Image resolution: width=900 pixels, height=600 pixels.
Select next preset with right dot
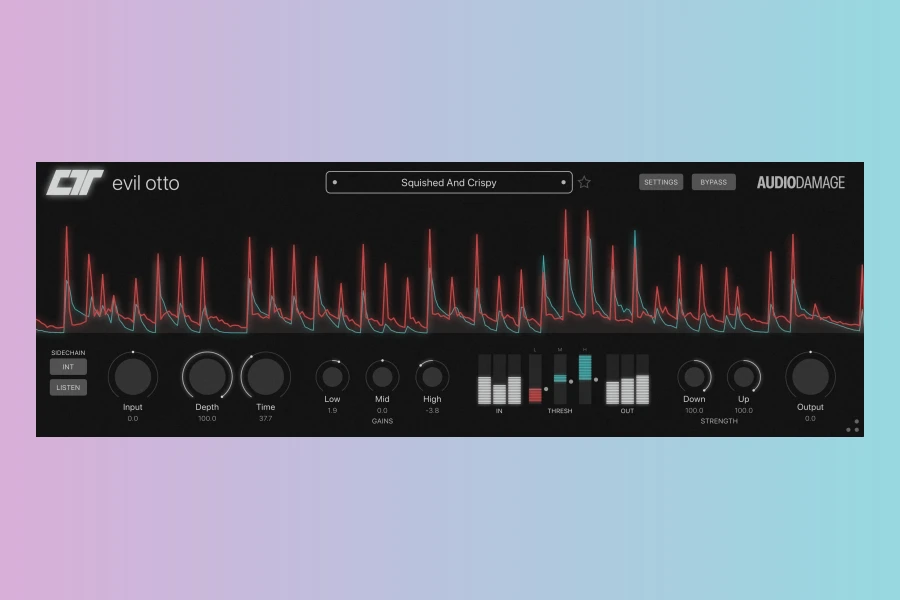click(564, 182)
